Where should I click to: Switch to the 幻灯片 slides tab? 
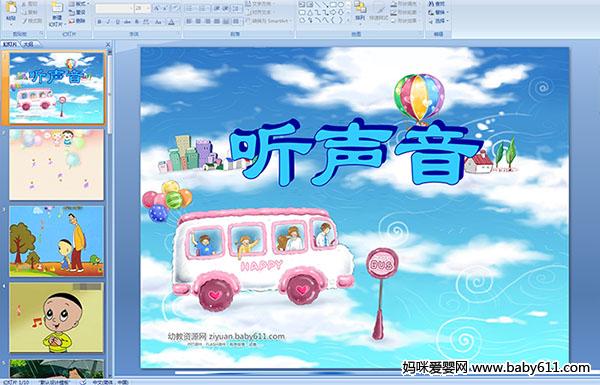point(11,44)
